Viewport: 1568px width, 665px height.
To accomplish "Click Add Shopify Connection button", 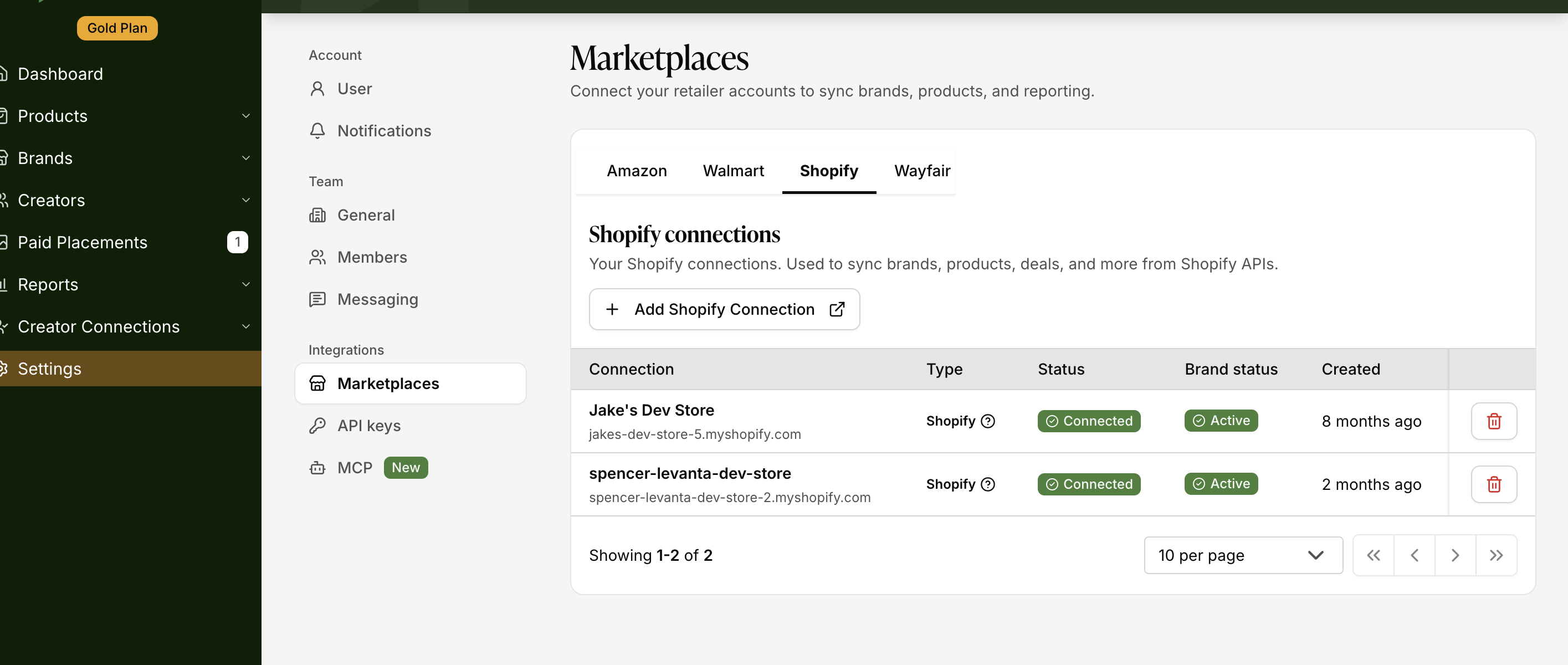I will tap(724, 309).
